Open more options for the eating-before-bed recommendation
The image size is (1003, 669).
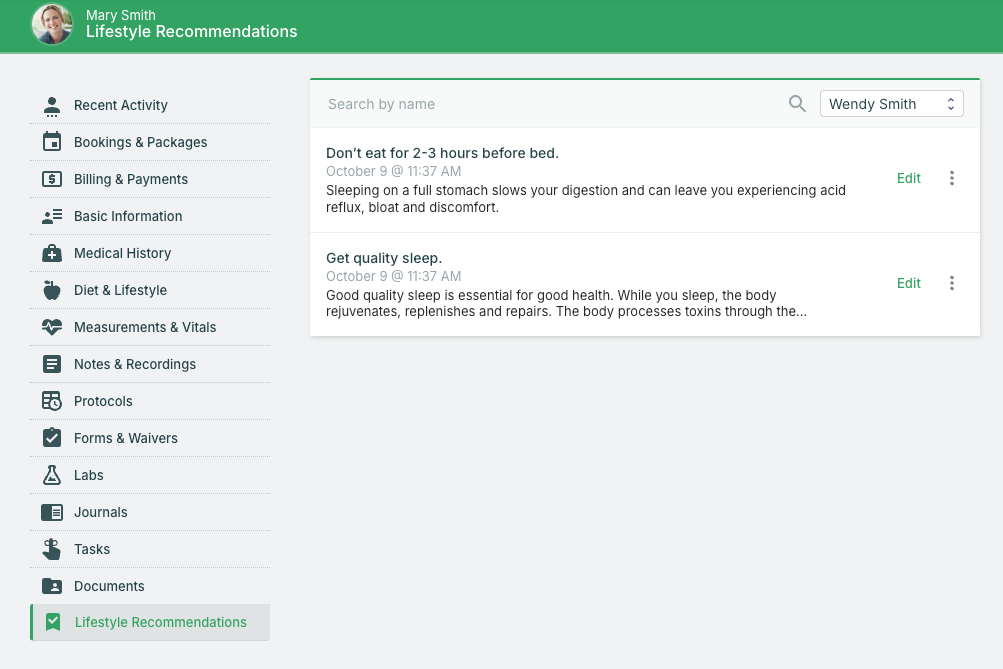(x=951, y=178)
